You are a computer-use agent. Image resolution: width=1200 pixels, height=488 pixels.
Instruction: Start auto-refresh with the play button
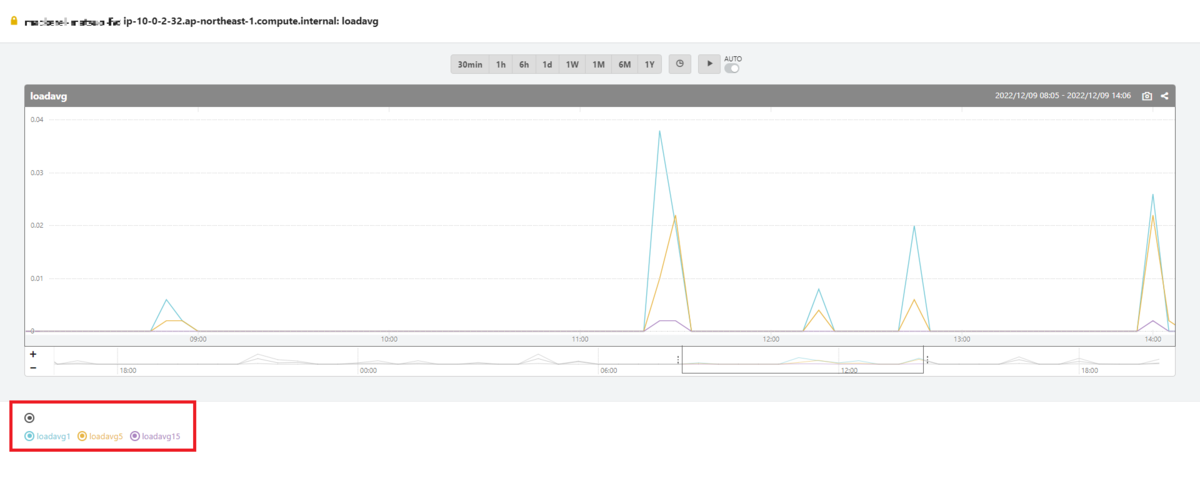709,64
